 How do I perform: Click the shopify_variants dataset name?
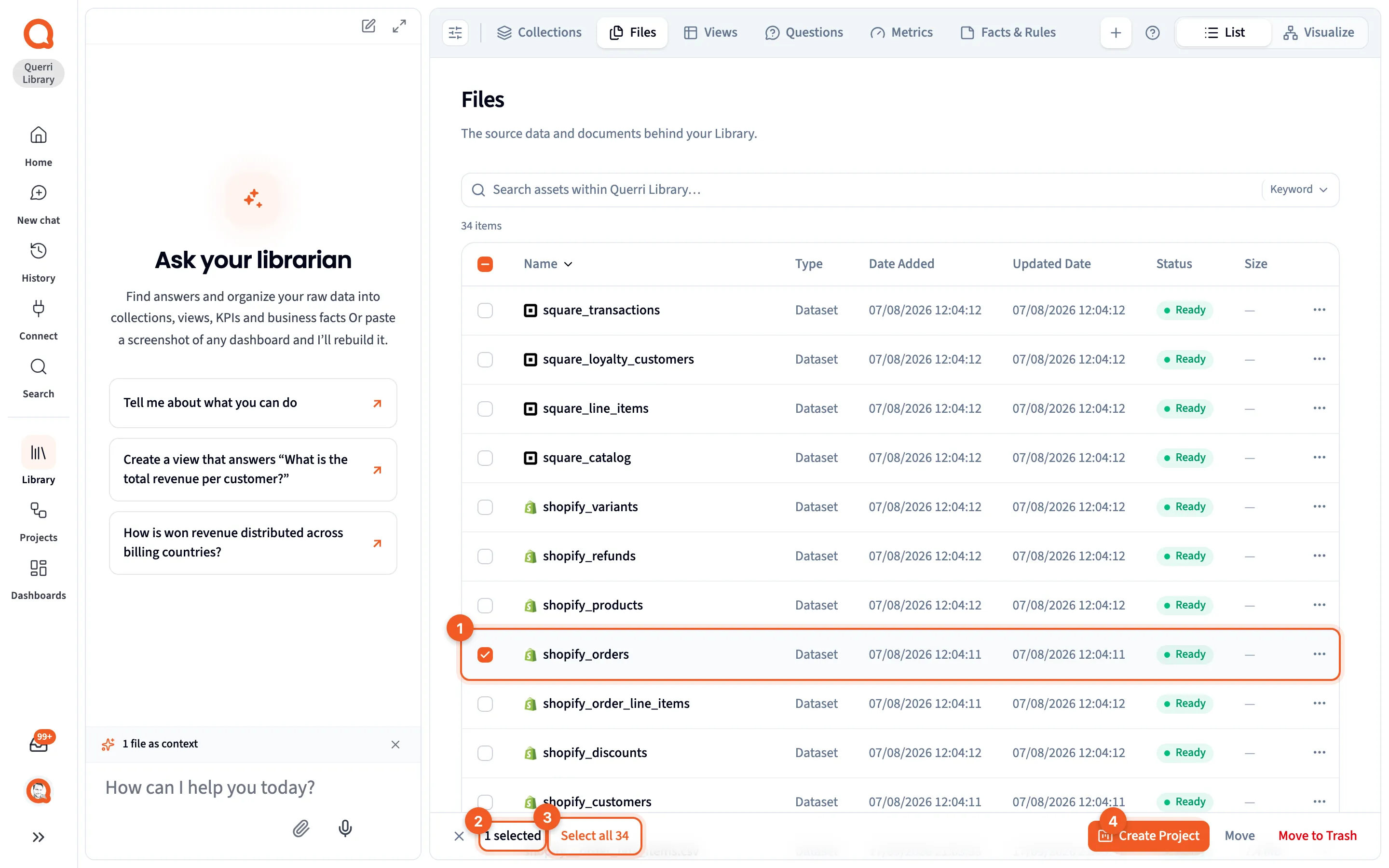pos(590,507)
